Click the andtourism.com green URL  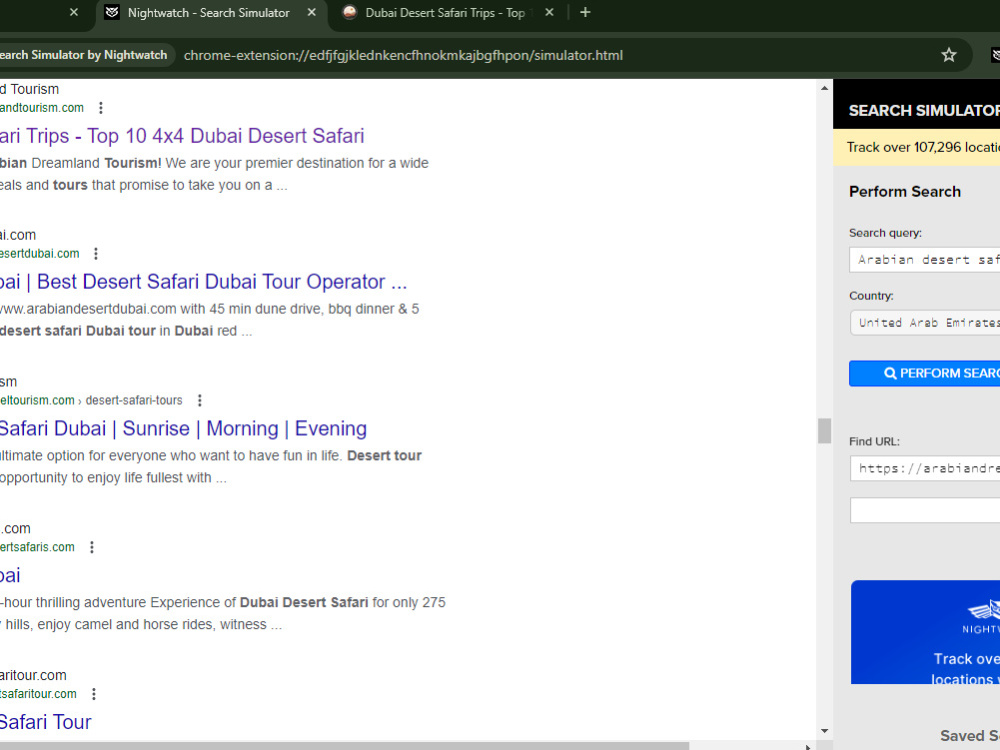(x=41, y=108)
